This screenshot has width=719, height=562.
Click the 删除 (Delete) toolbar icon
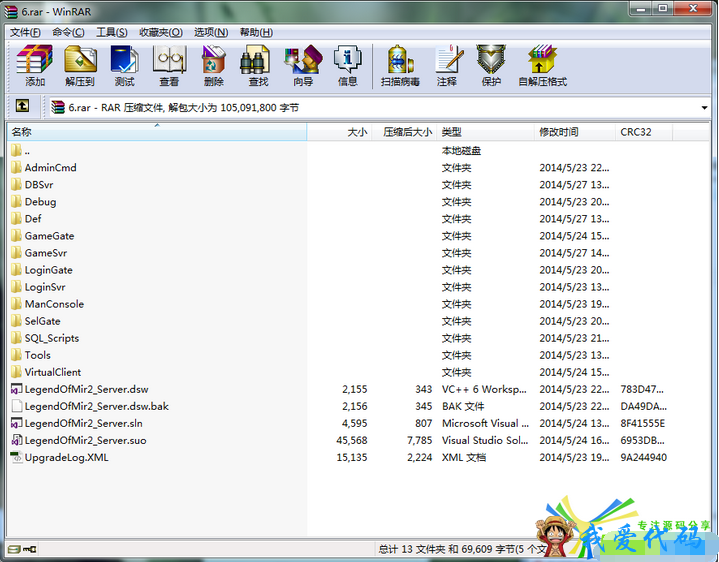coord(213,59)
